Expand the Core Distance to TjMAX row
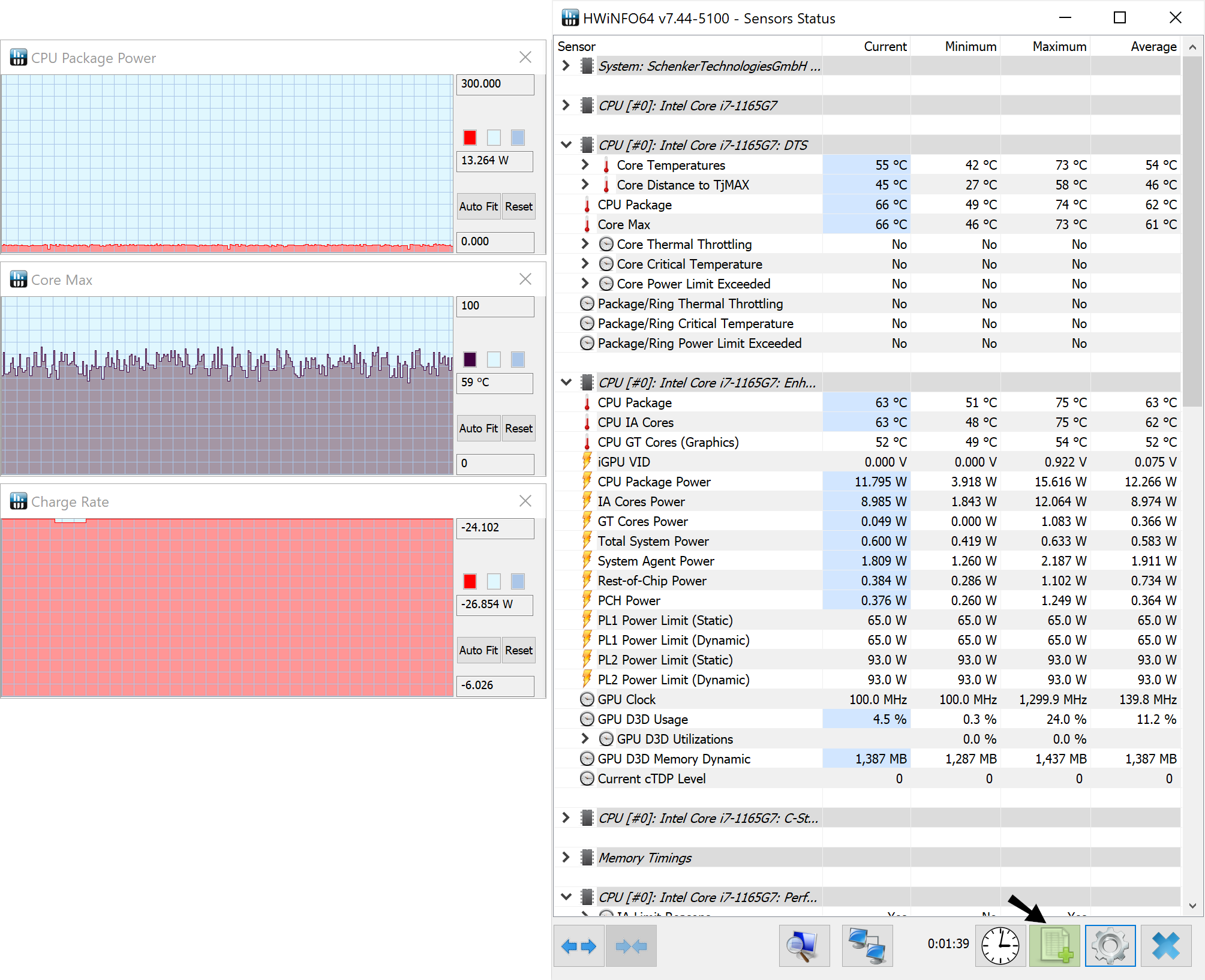The height and width of the screenshot is (980, 1205). pyautogui.click(x=585, y=185)
